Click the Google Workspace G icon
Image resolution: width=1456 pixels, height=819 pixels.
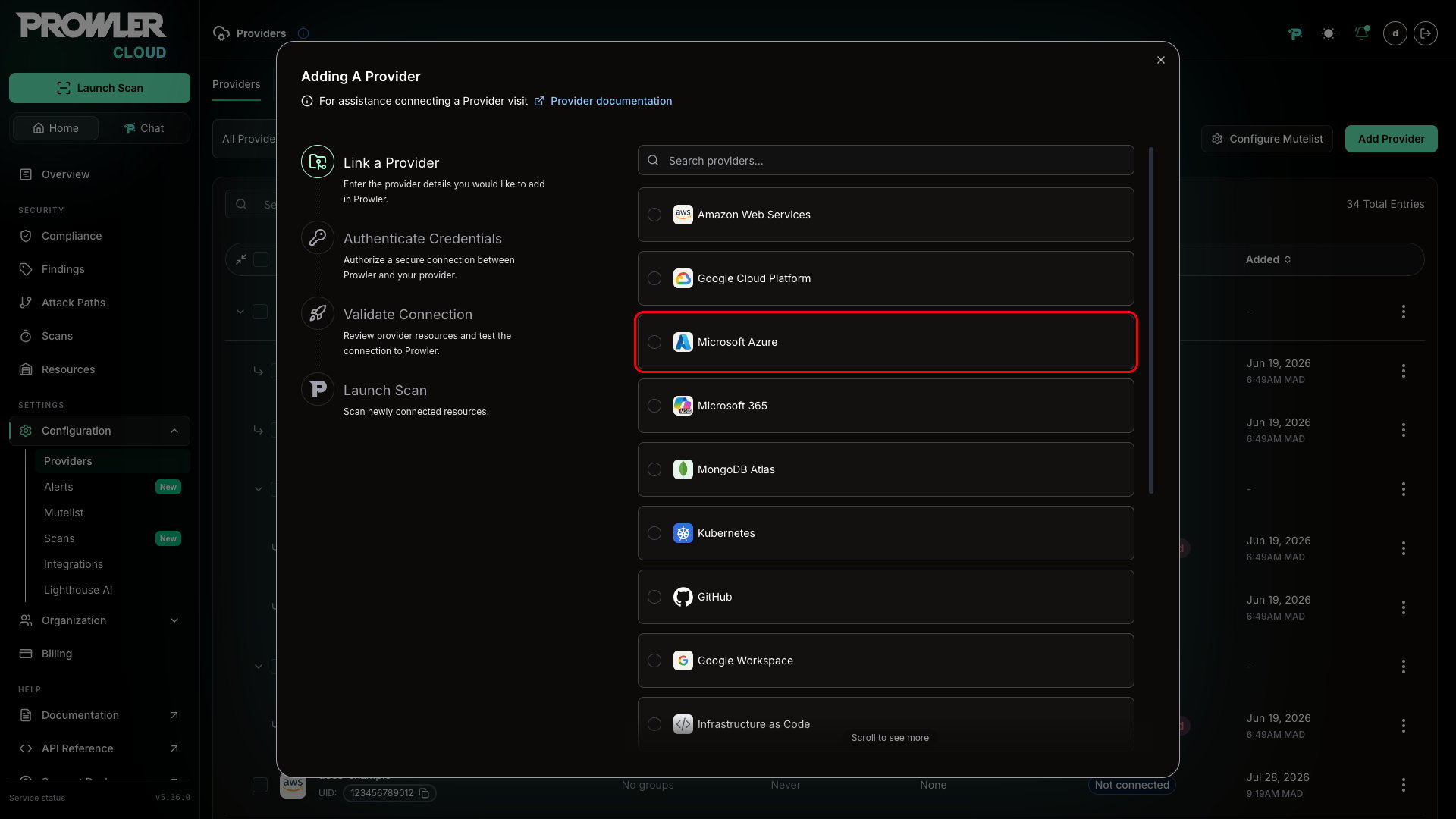pos(683,661)
